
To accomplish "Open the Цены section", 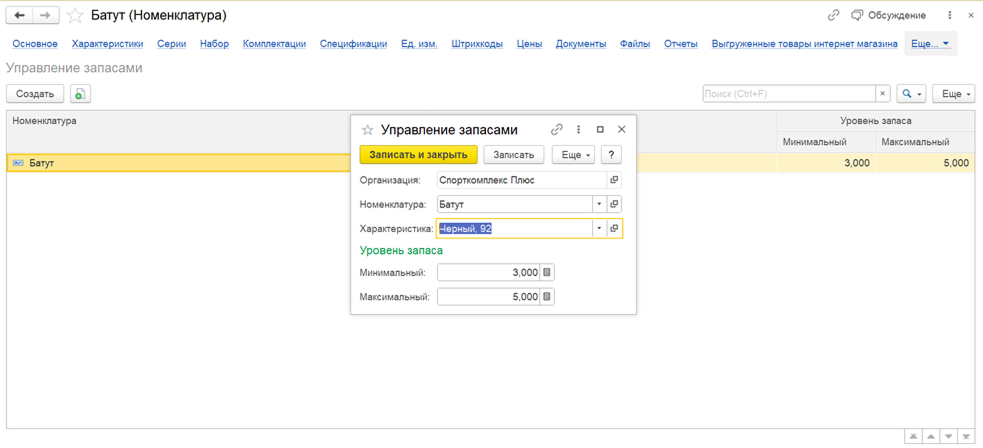I will [x=529, y=44].
